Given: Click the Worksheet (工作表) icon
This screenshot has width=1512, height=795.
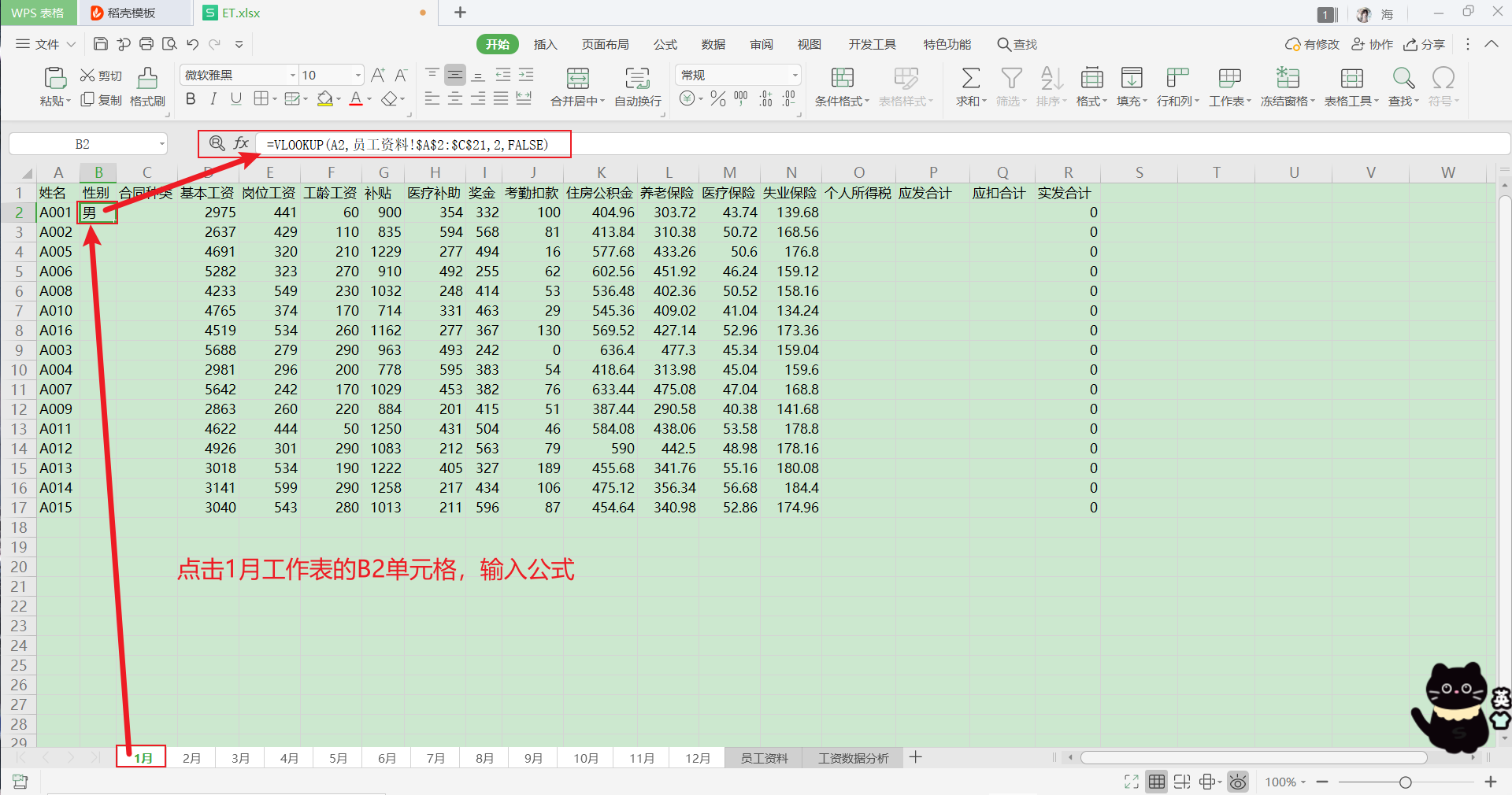Looking at the screenshot, I should click(1229, 78).
